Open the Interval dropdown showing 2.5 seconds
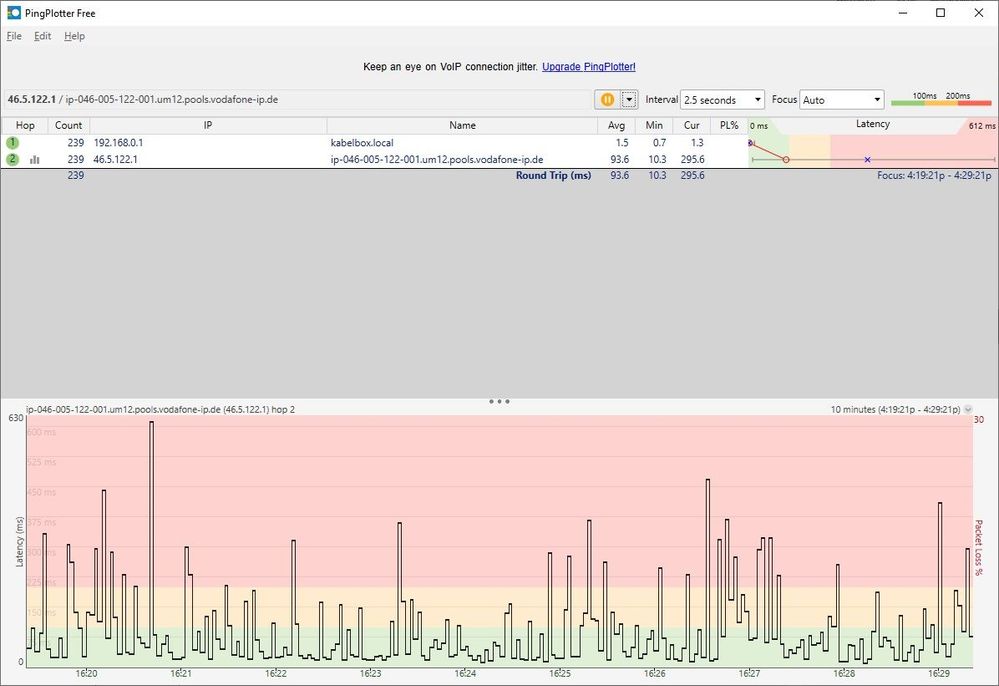Viewport: 999px width, 686px height. coord(722,99)
